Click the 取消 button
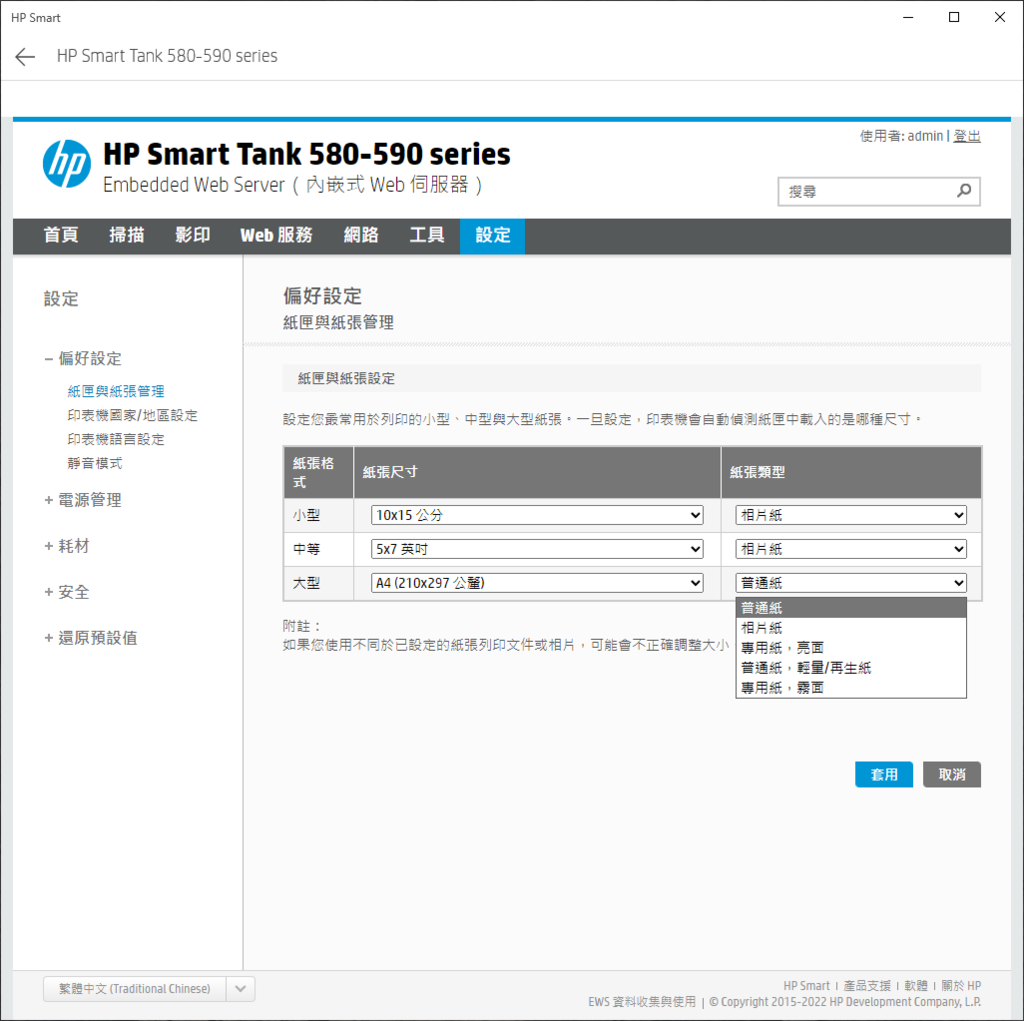 [x=952, y=774]
